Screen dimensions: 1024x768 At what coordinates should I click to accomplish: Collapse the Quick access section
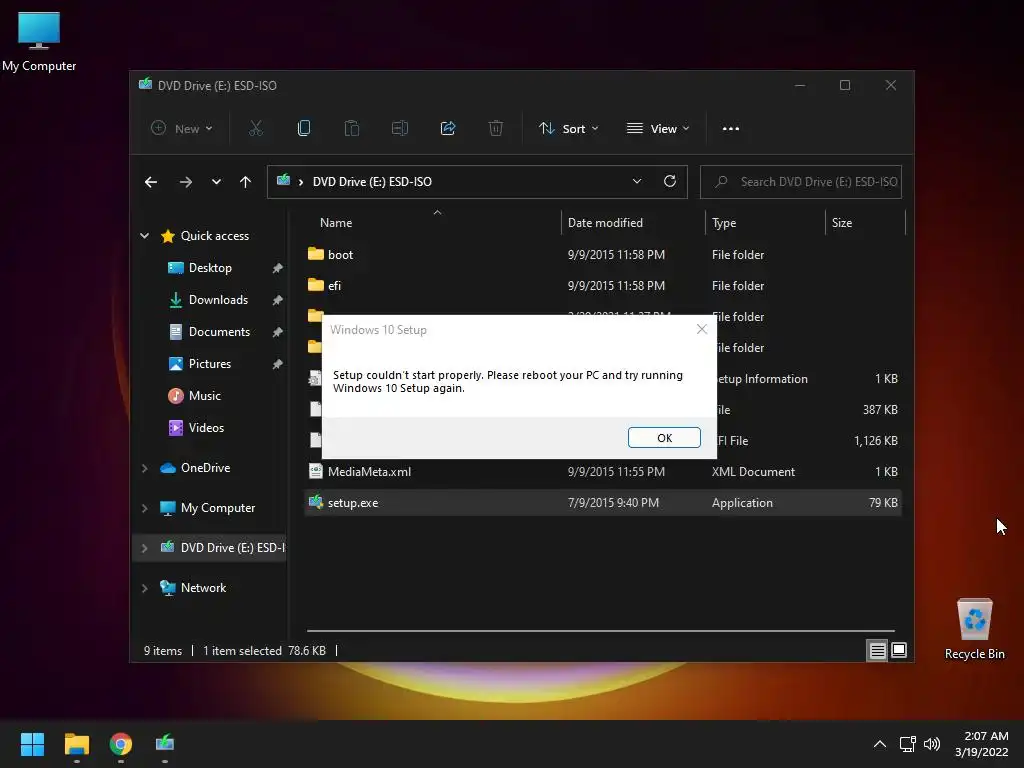(x=144, y=236)
